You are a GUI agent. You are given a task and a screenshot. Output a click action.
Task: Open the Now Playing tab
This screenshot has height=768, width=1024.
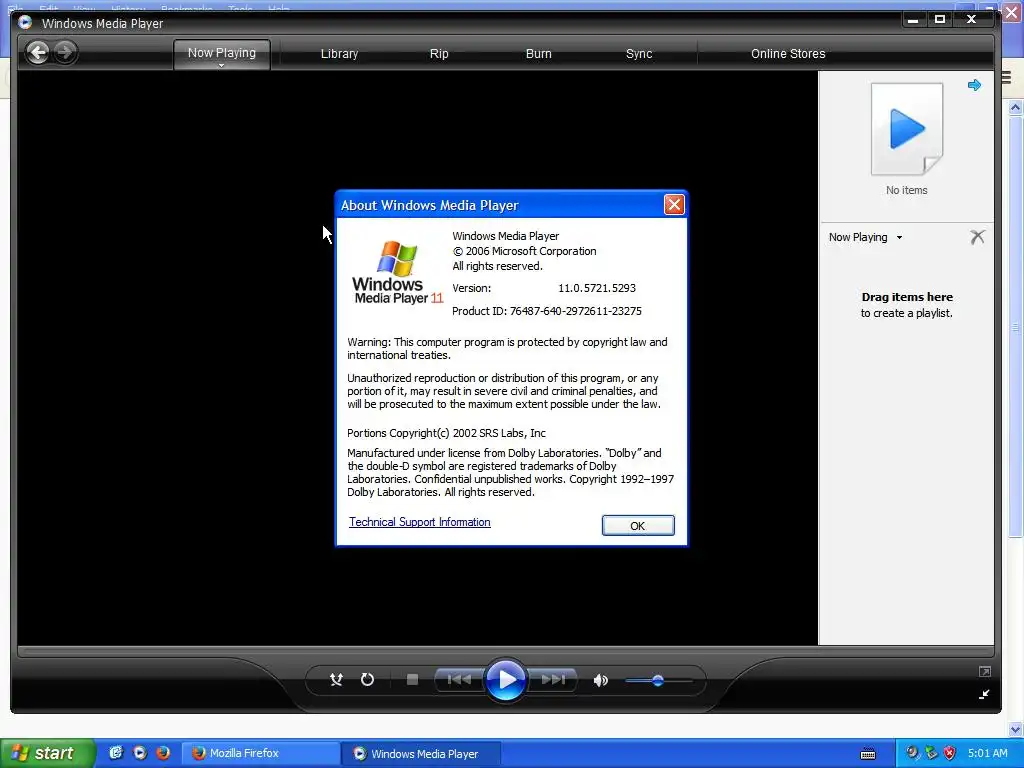pyautogui.click(x=221, y=53)
